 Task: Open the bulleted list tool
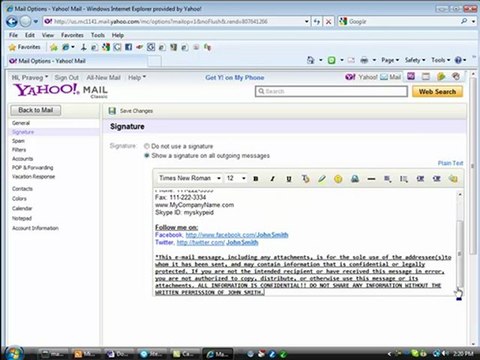(404, 179)
